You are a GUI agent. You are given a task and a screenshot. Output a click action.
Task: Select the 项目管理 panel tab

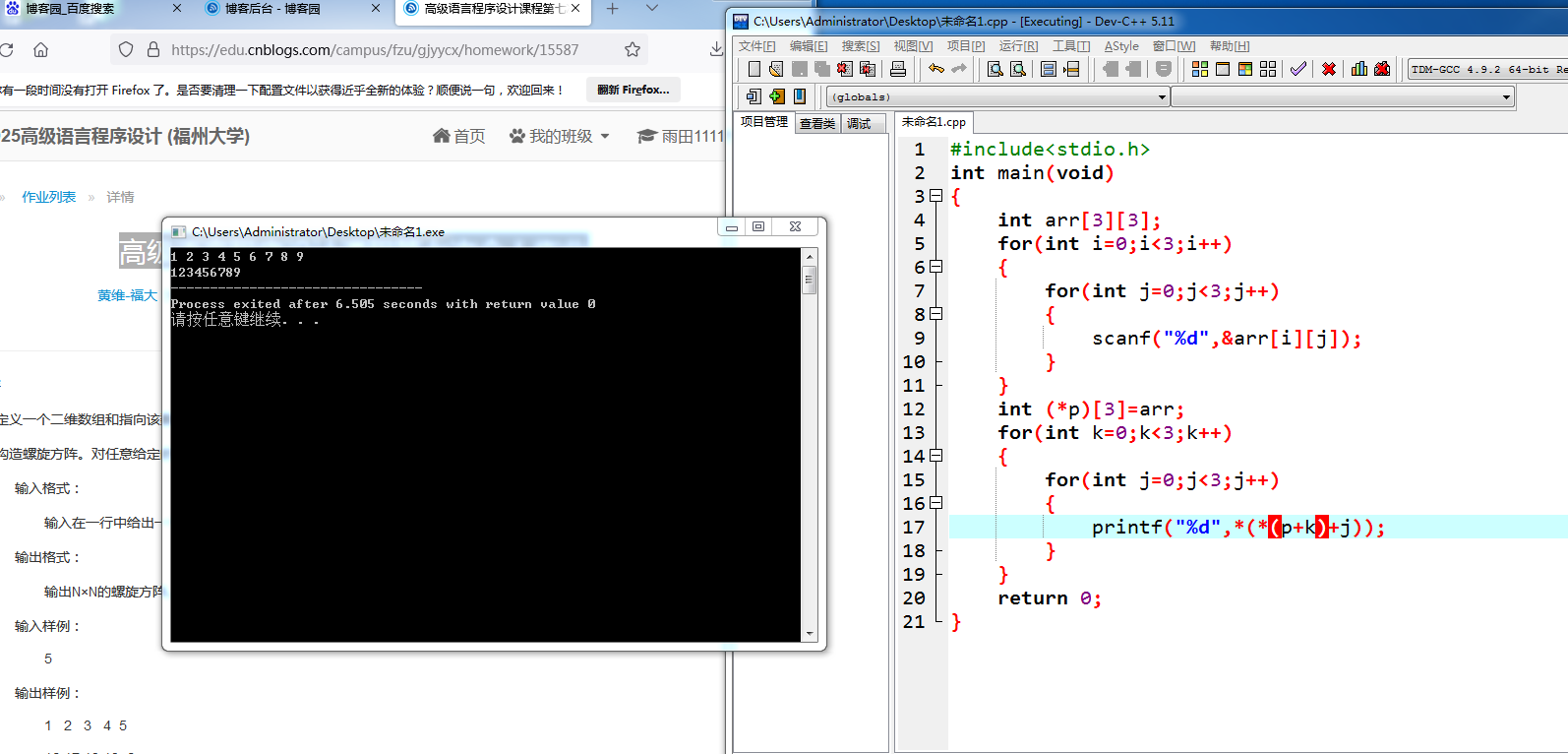[764, 122]
